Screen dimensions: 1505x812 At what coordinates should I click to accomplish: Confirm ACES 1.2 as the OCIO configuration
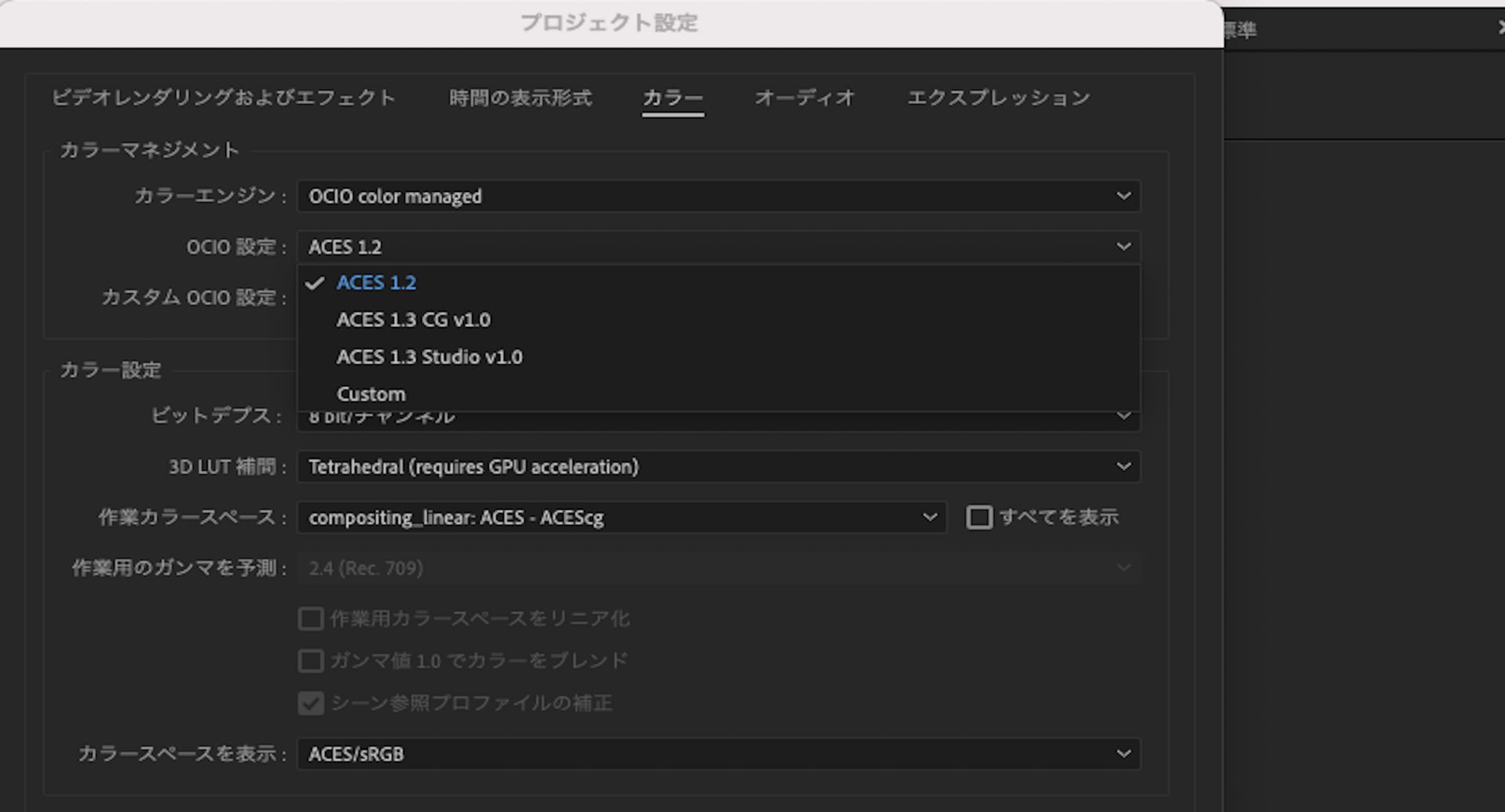(x=376, y=282)
